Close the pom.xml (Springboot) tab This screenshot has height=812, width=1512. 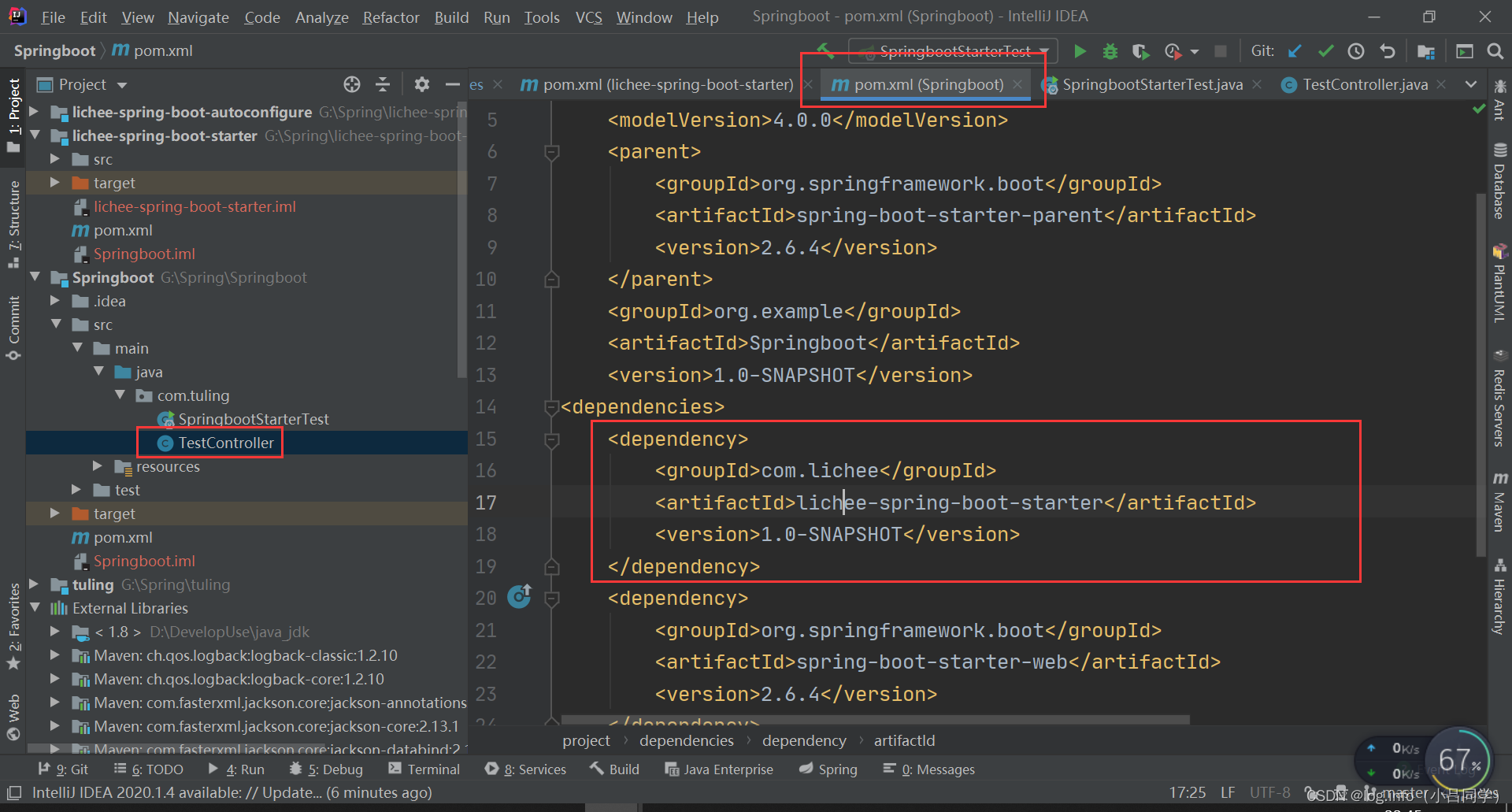click(1017, 84)
